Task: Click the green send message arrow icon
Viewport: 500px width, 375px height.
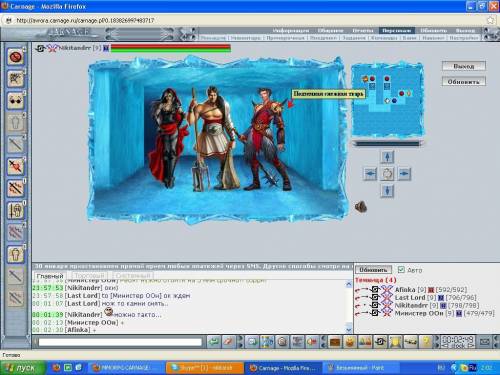Action: tap(214, 342)
